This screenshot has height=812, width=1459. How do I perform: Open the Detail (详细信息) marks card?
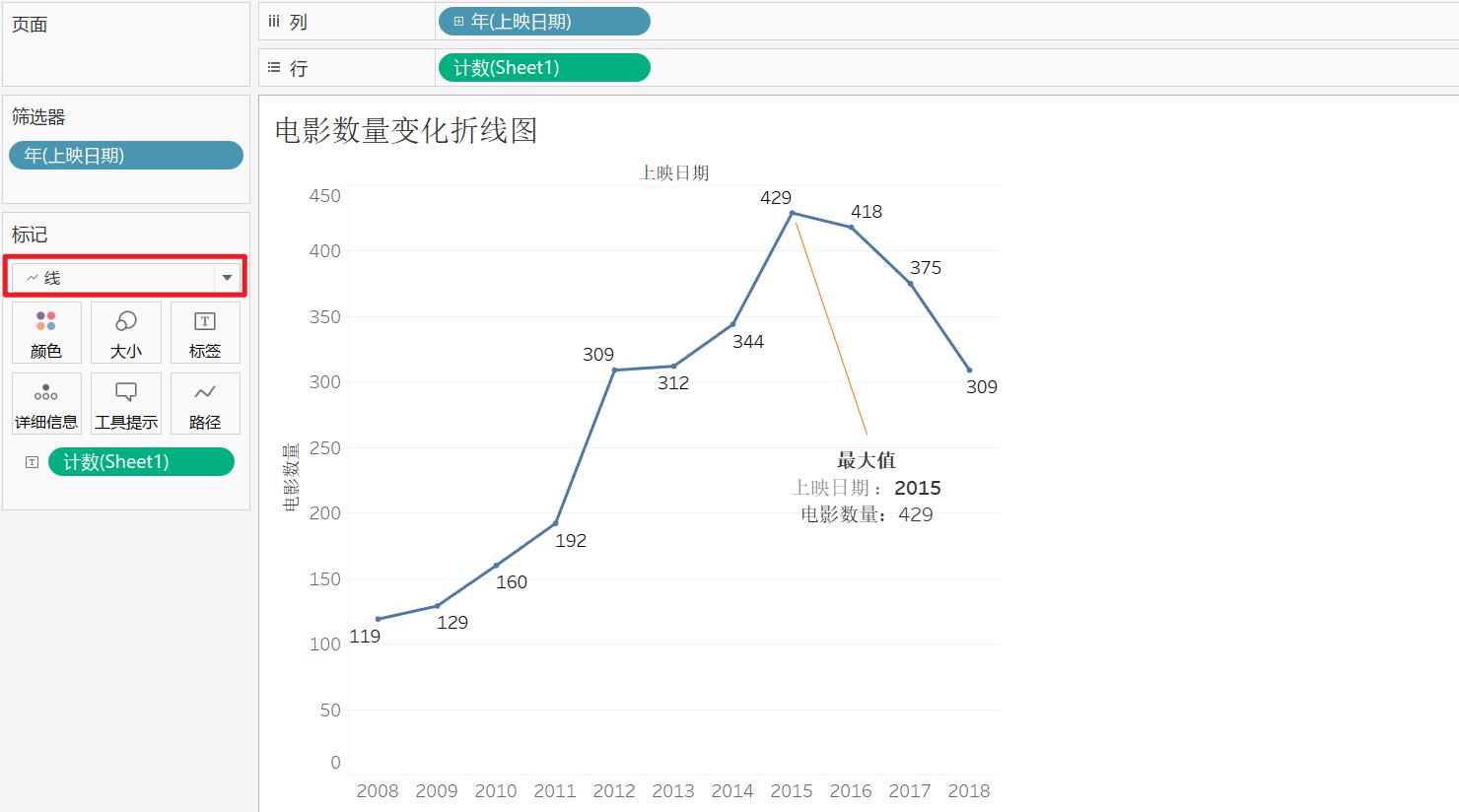[46, 404]
